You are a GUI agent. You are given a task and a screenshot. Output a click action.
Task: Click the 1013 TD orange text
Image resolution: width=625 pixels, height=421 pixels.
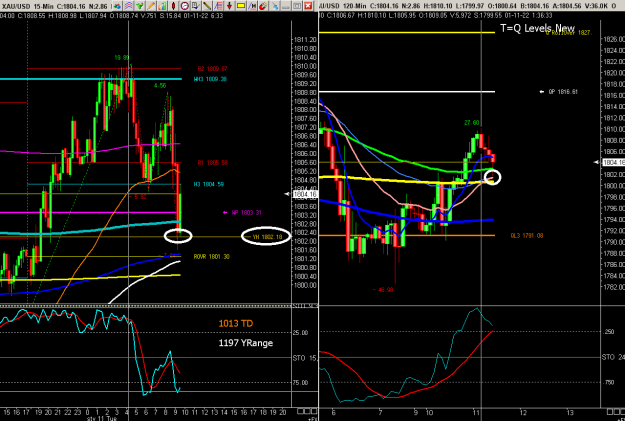coord(236,323)
